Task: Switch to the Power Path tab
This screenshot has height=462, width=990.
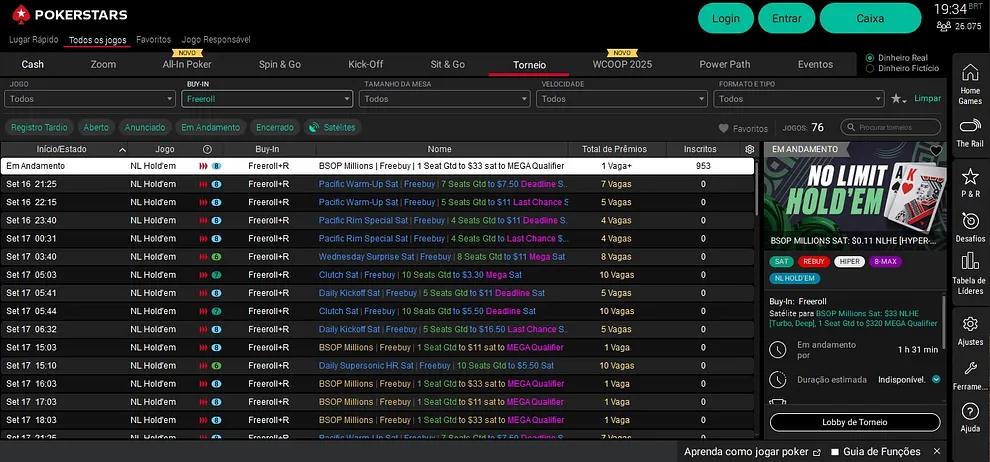Action: (725, 64)
